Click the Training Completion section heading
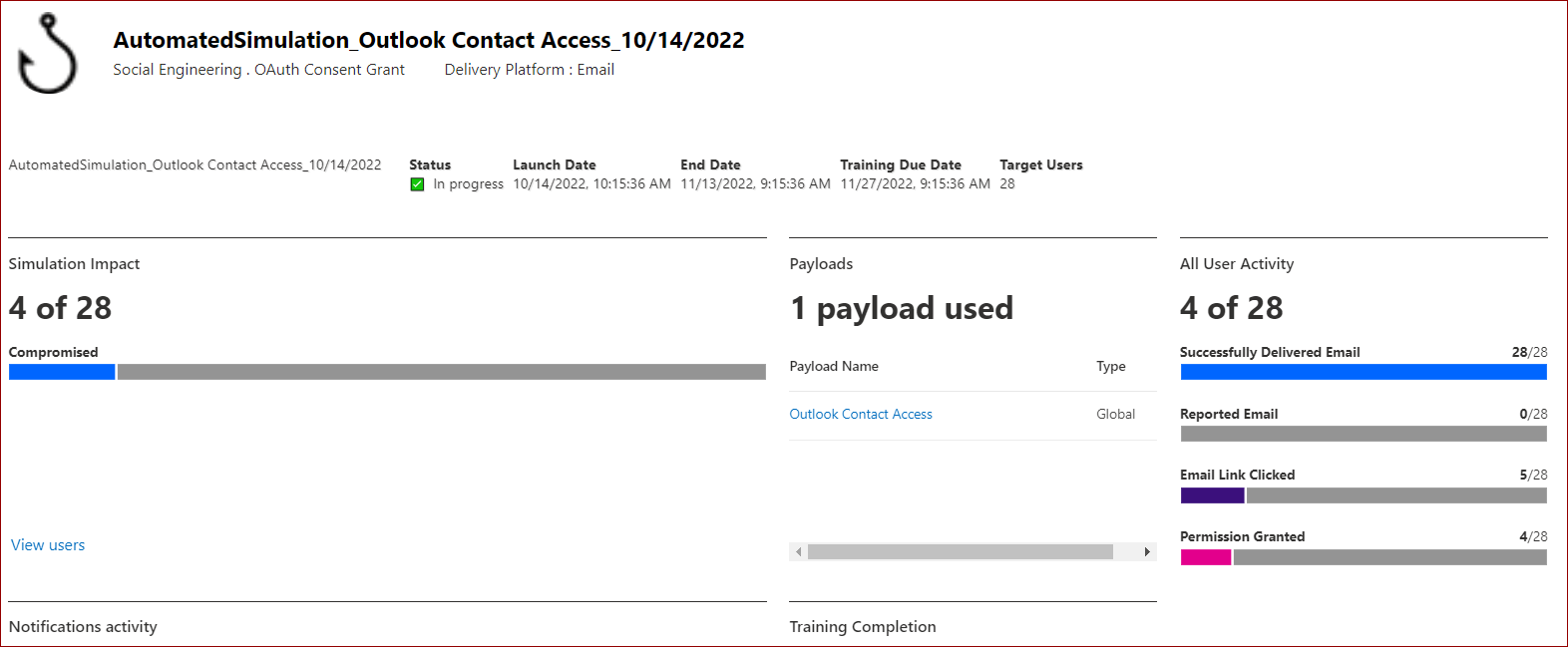 pos(863,627)
